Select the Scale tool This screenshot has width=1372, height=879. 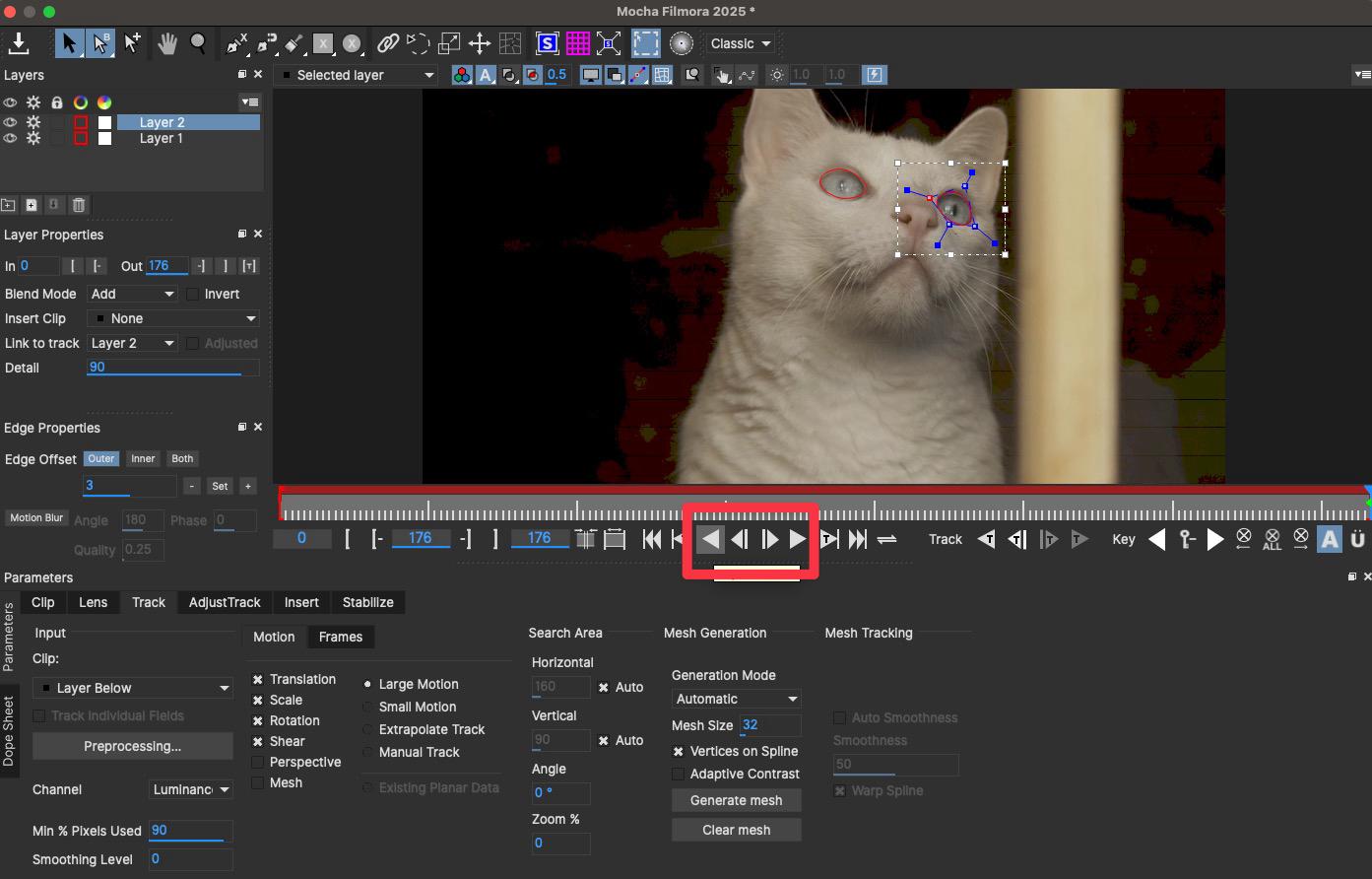pos(449,43)
